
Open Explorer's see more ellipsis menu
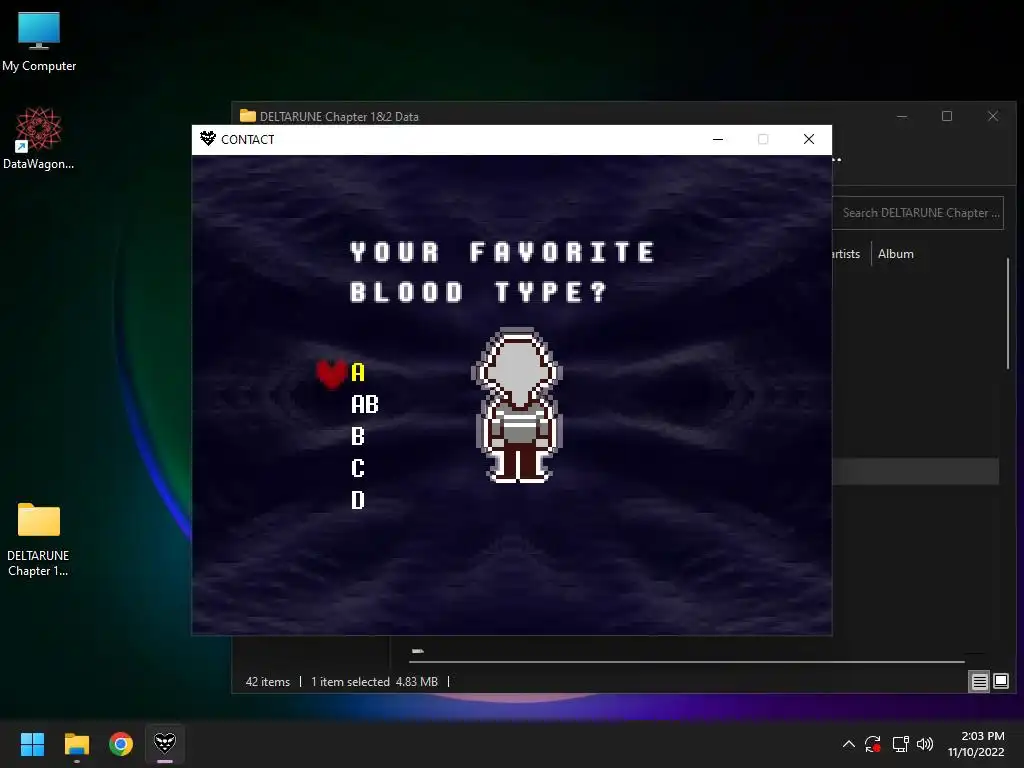(837, 159)
